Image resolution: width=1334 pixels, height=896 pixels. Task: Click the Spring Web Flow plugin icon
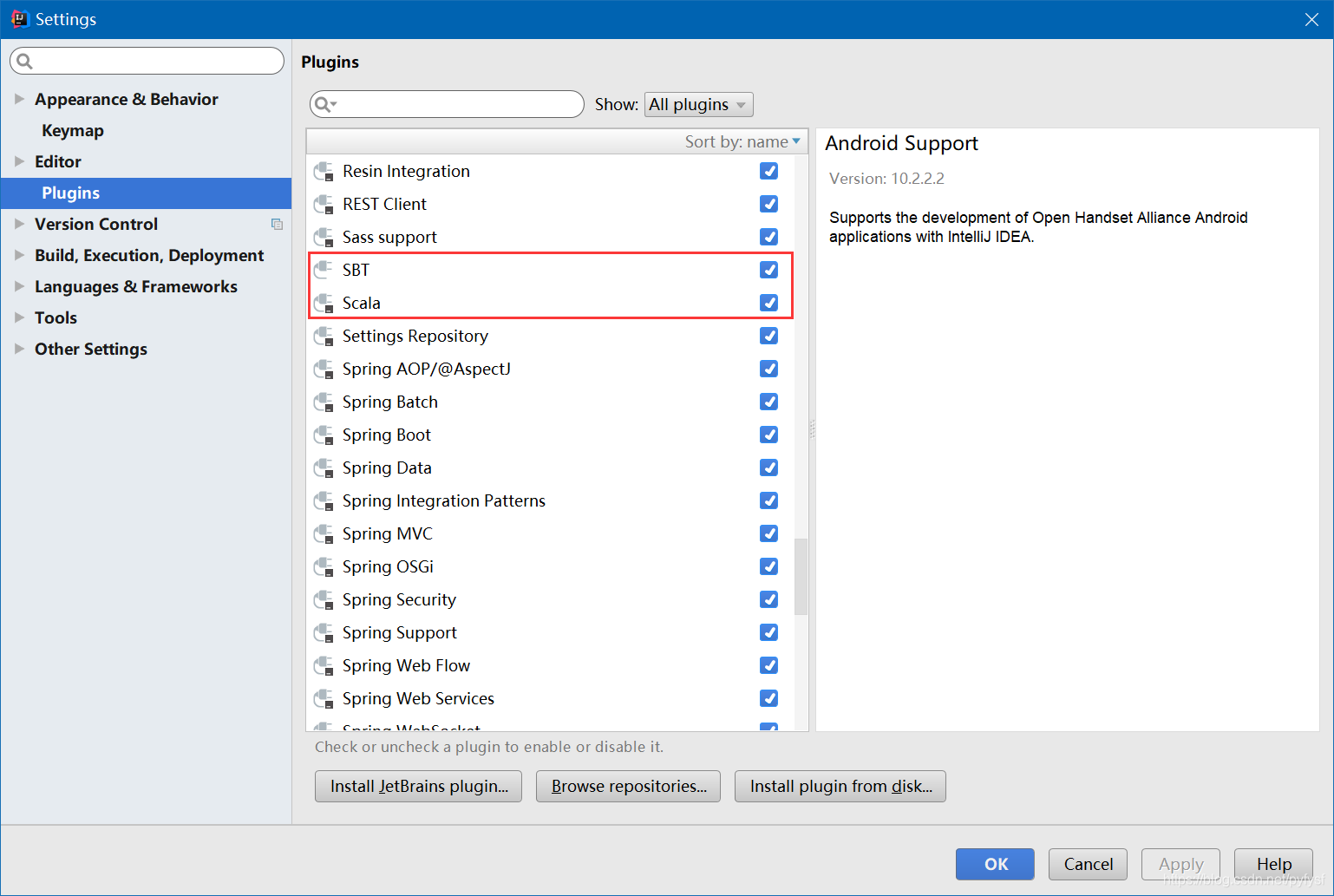(324, 666)
